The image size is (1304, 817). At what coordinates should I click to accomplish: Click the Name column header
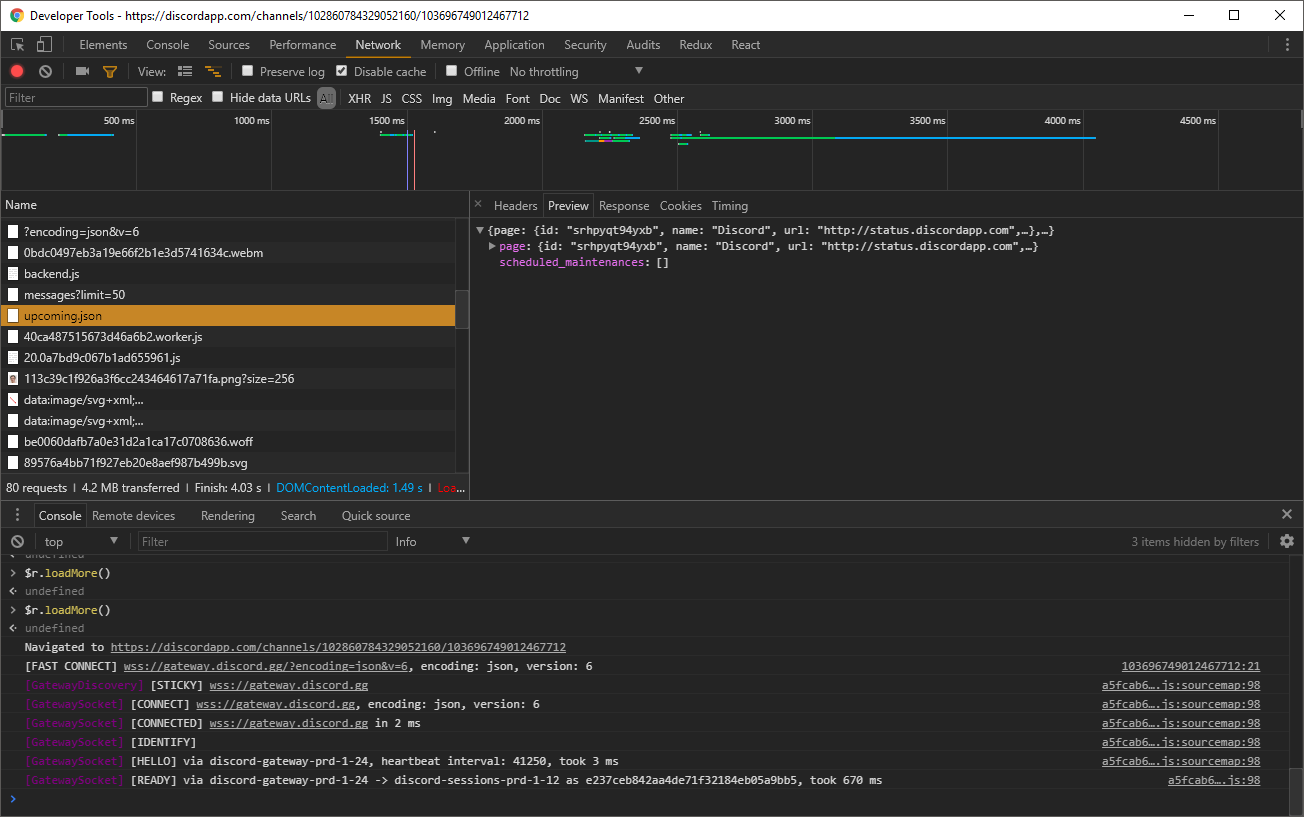pyautogui.click(x=234, y=204)
